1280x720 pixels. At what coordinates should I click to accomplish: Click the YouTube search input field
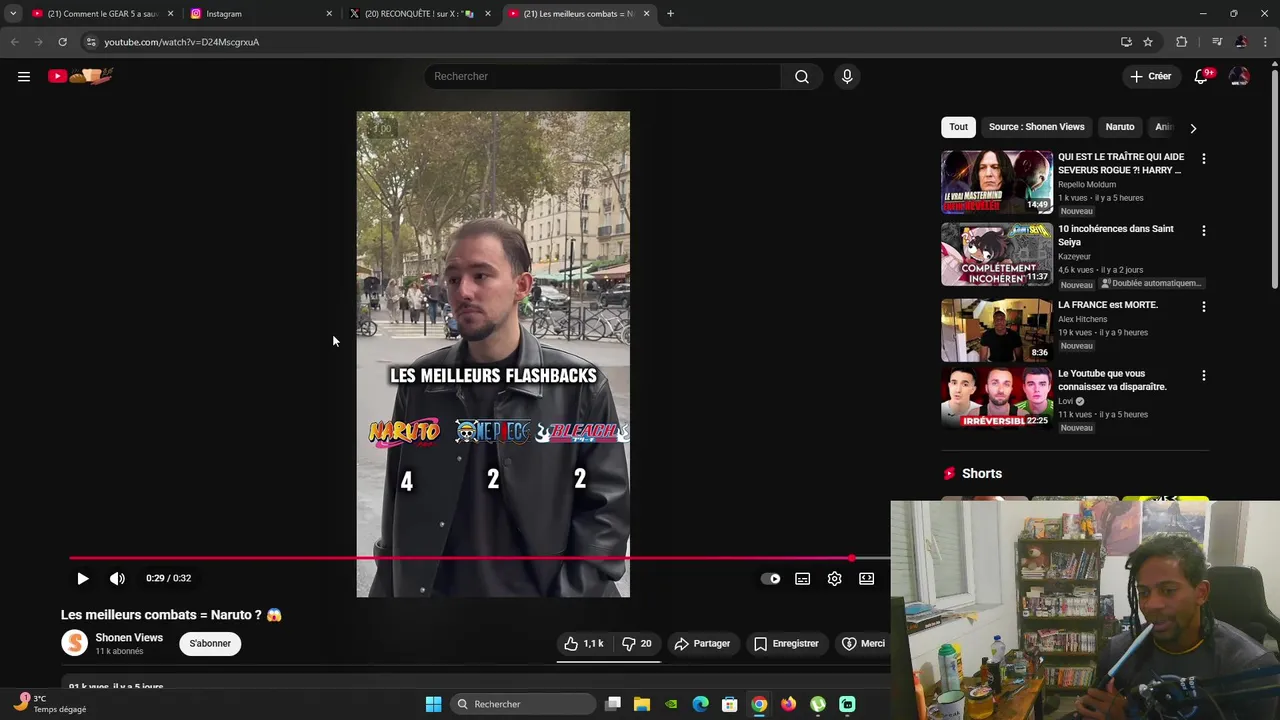coord(603,76)
